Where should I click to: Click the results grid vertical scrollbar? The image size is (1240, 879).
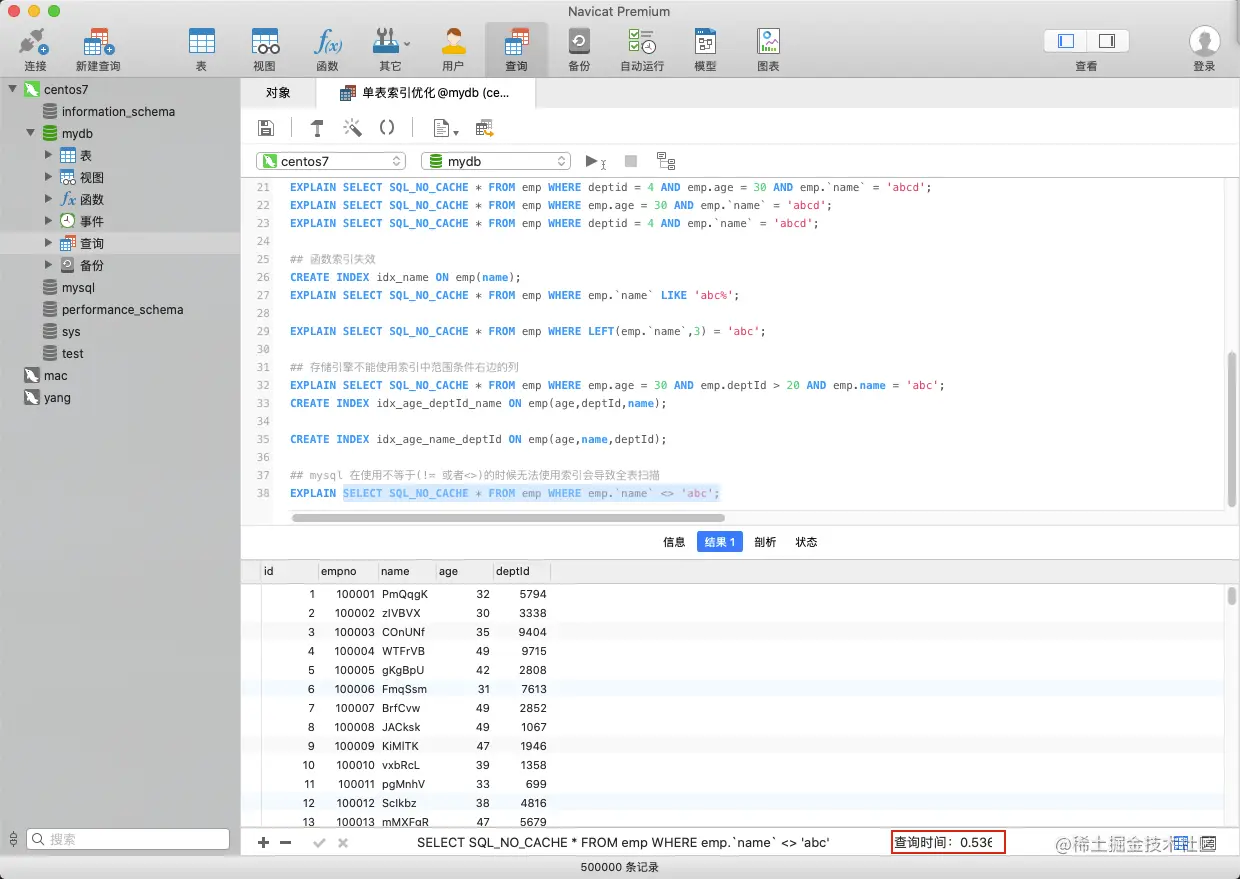(x=1233, y=596)
